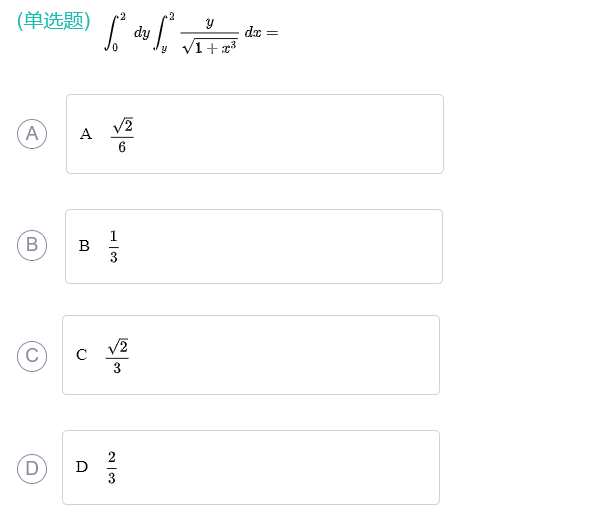Click the integrand fraction y over root
This screenshot has height=523, width=590.
point(210,35)
